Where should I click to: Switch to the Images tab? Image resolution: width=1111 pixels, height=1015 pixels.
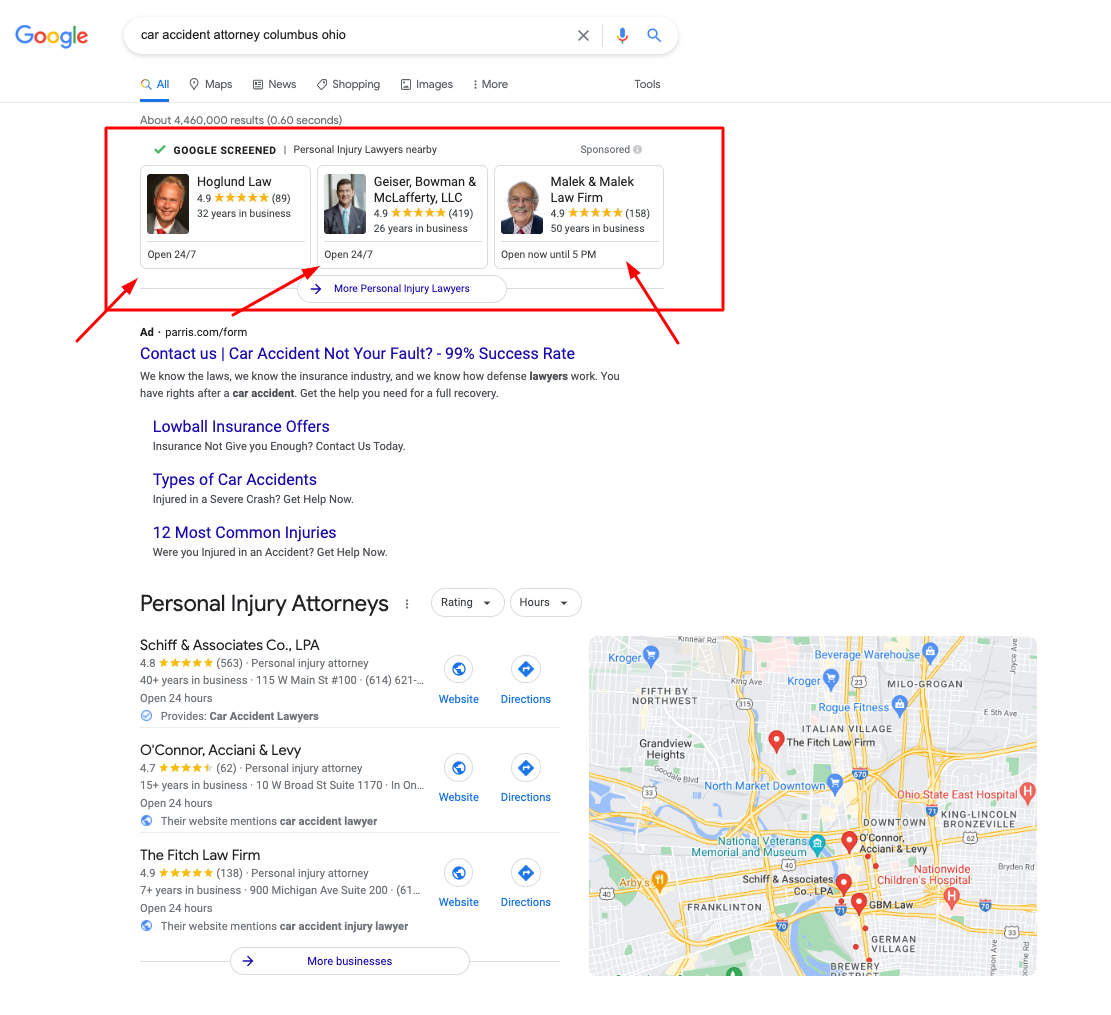pyautogui.click(x=427, y=84)
